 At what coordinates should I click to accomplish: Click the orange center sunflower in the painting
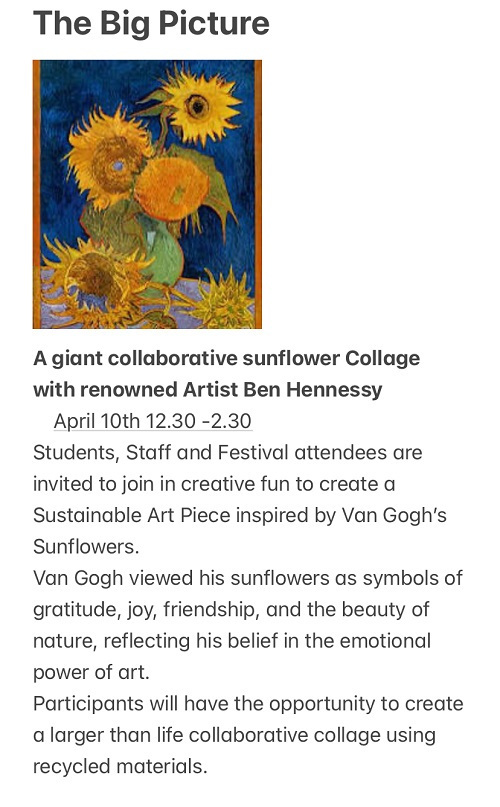(x=173, y=188)
